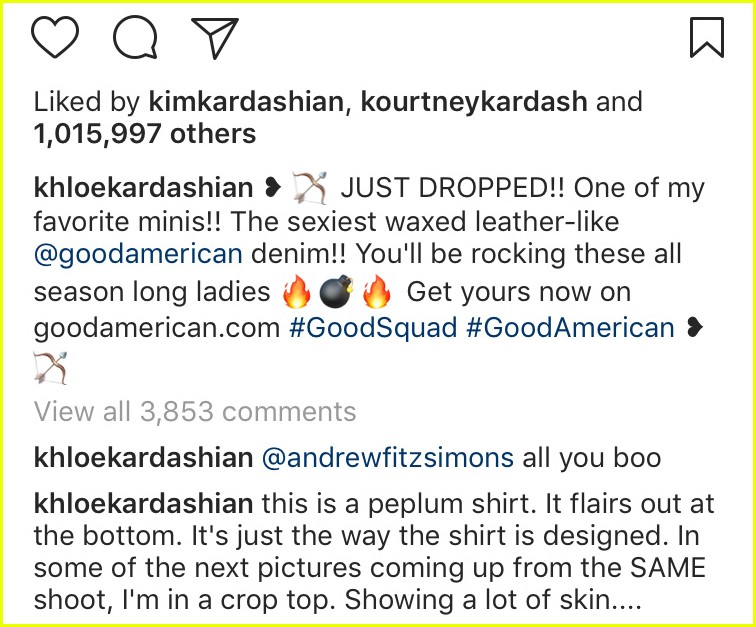Open khloekardashian profile from caption username

143,187
